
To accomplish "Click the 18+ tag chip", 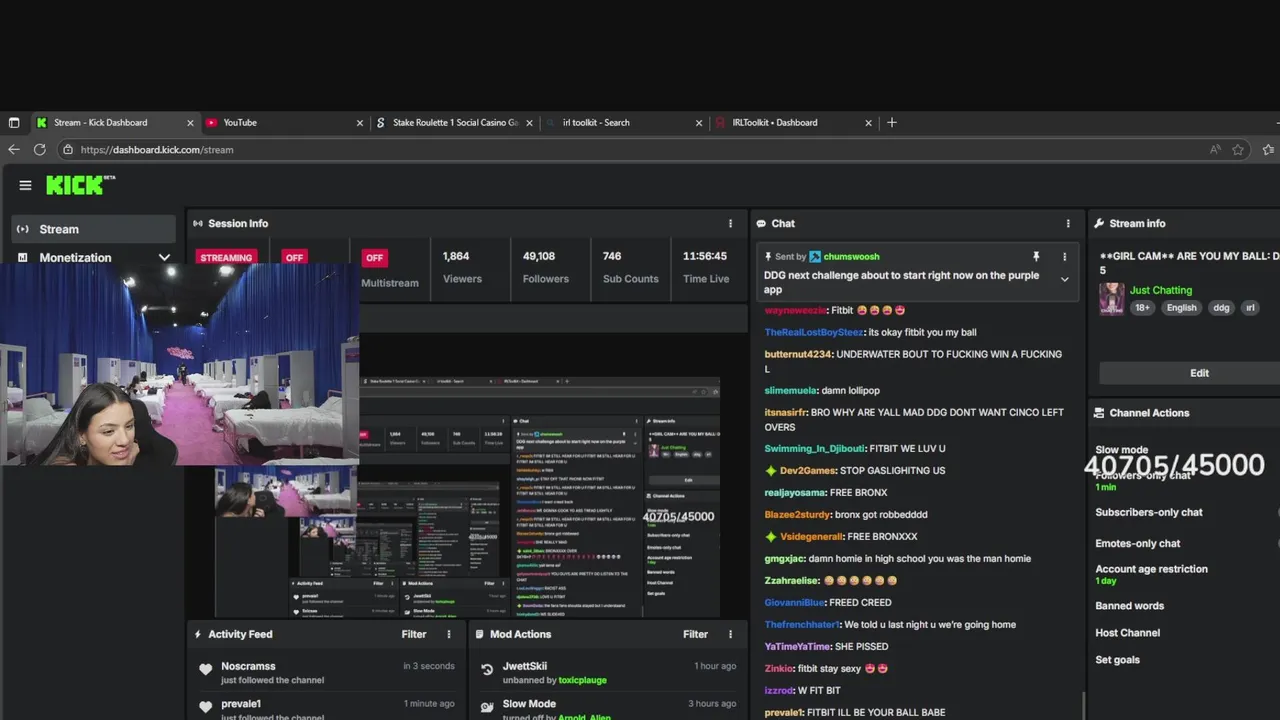I will pyautogui.click(x=1142, y=308).
